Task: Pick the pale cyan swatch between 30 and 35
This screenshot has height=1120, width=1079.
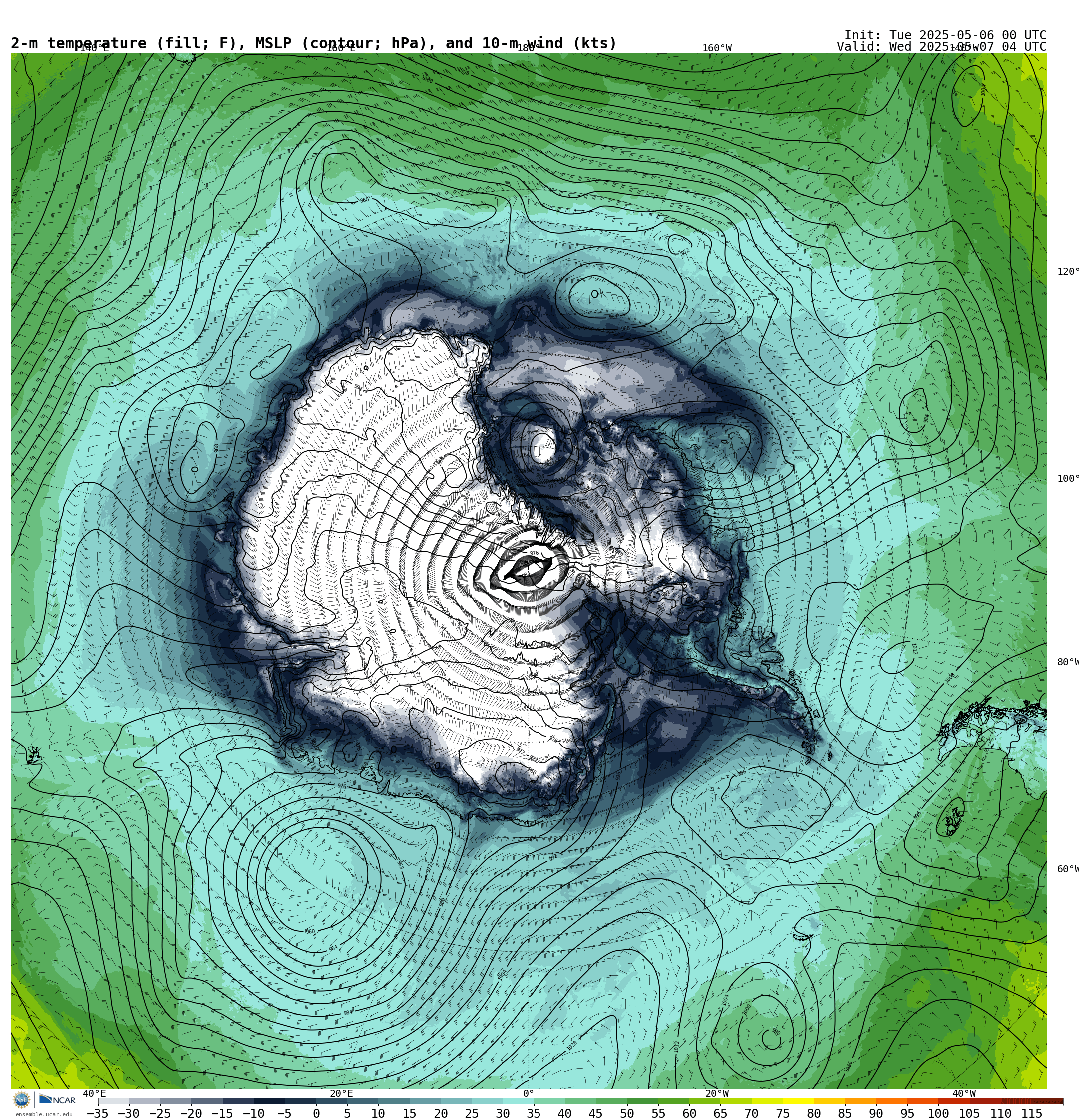Action: click(x=518, y=1101)
